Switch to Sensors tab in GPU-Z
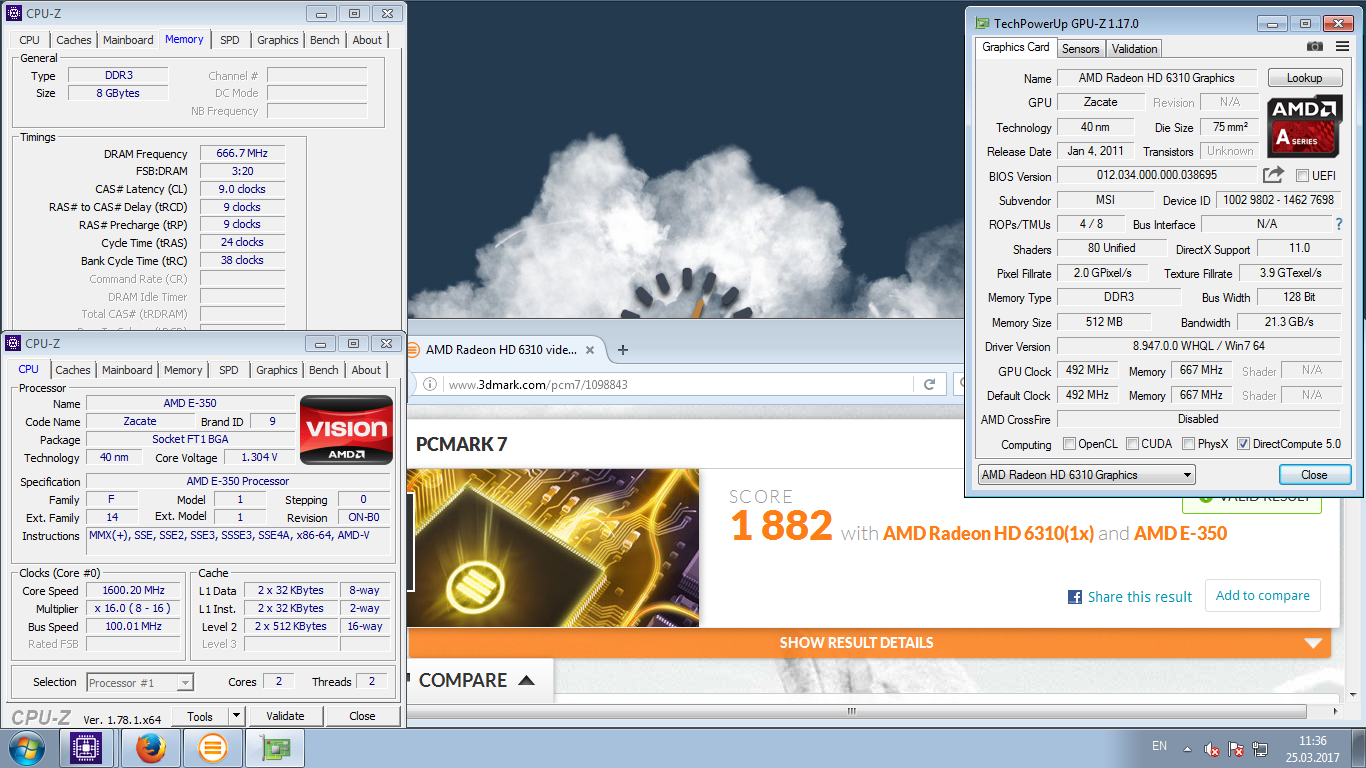 point(1080,49)
